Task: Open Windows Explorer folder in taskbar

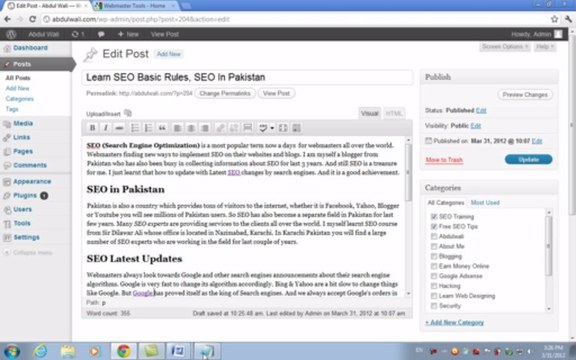Action: point(68,352)
